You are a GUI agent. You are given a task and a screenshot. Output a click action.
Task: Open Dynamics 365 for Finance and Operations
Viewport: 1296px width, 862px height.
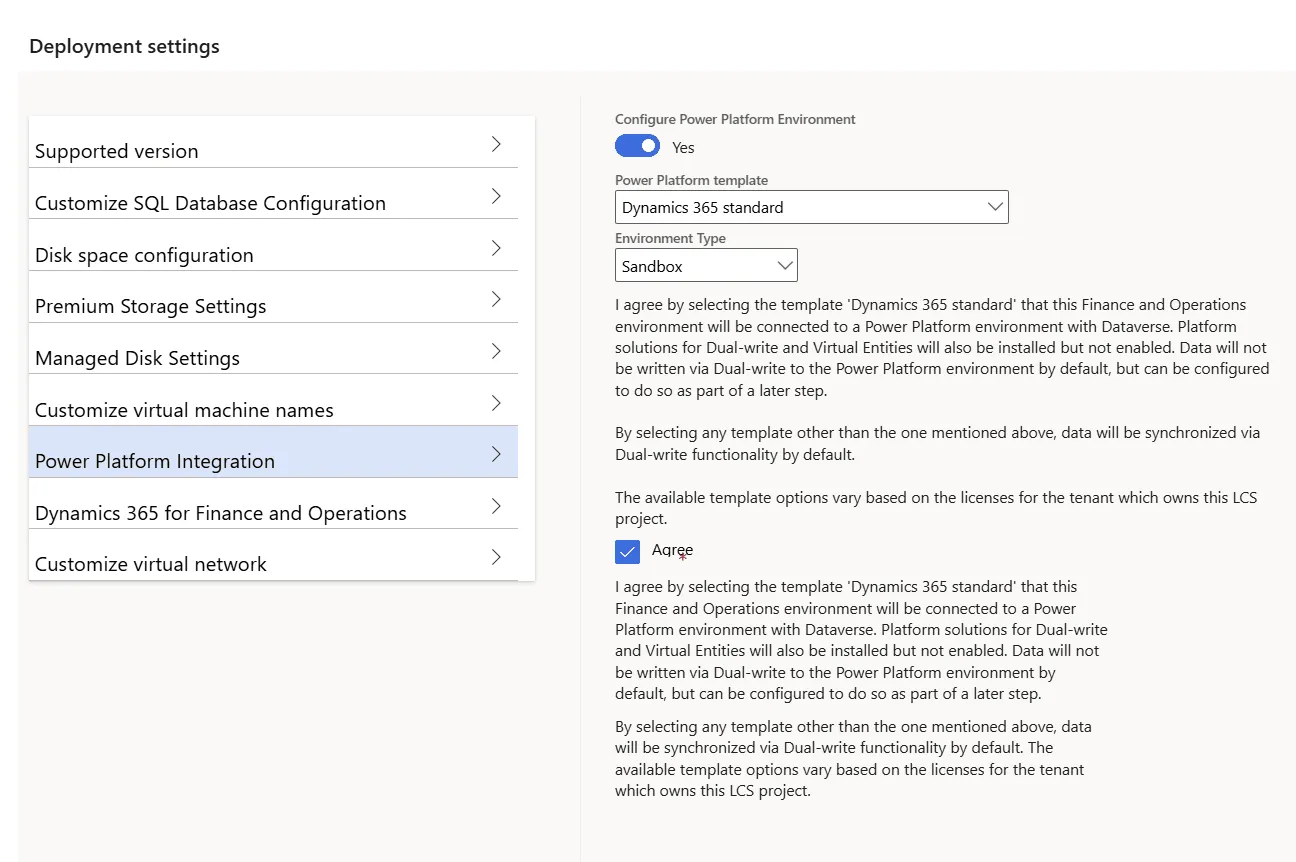(273, 504)
